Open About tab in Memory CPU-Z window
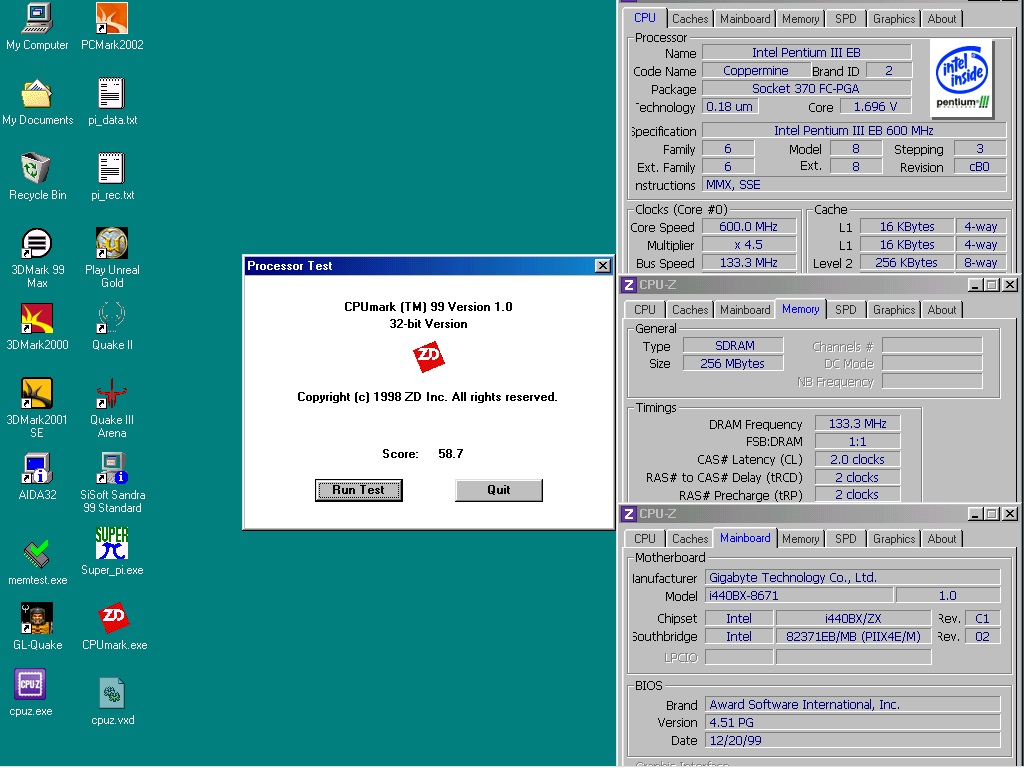1024x768 pixels. tap(942, 310)
